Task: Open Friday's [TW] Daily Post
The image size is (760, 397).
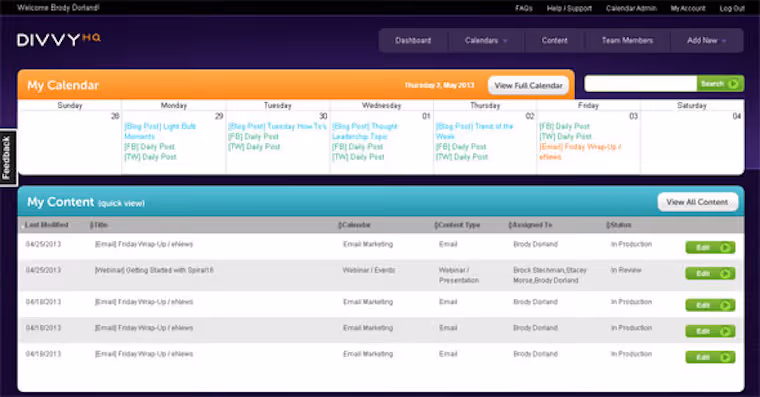Action: 566,136
